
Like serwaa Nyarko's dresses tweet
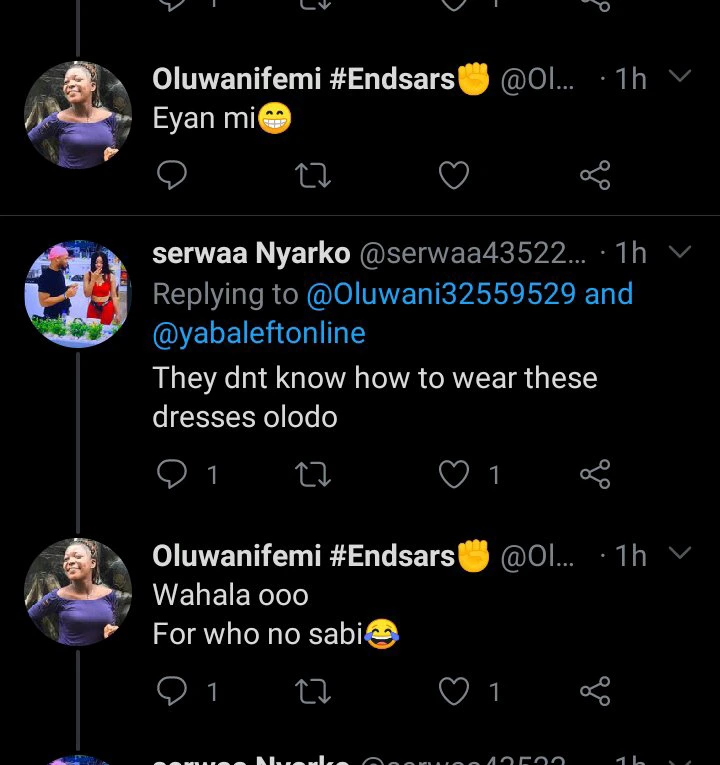pos(455,474)
